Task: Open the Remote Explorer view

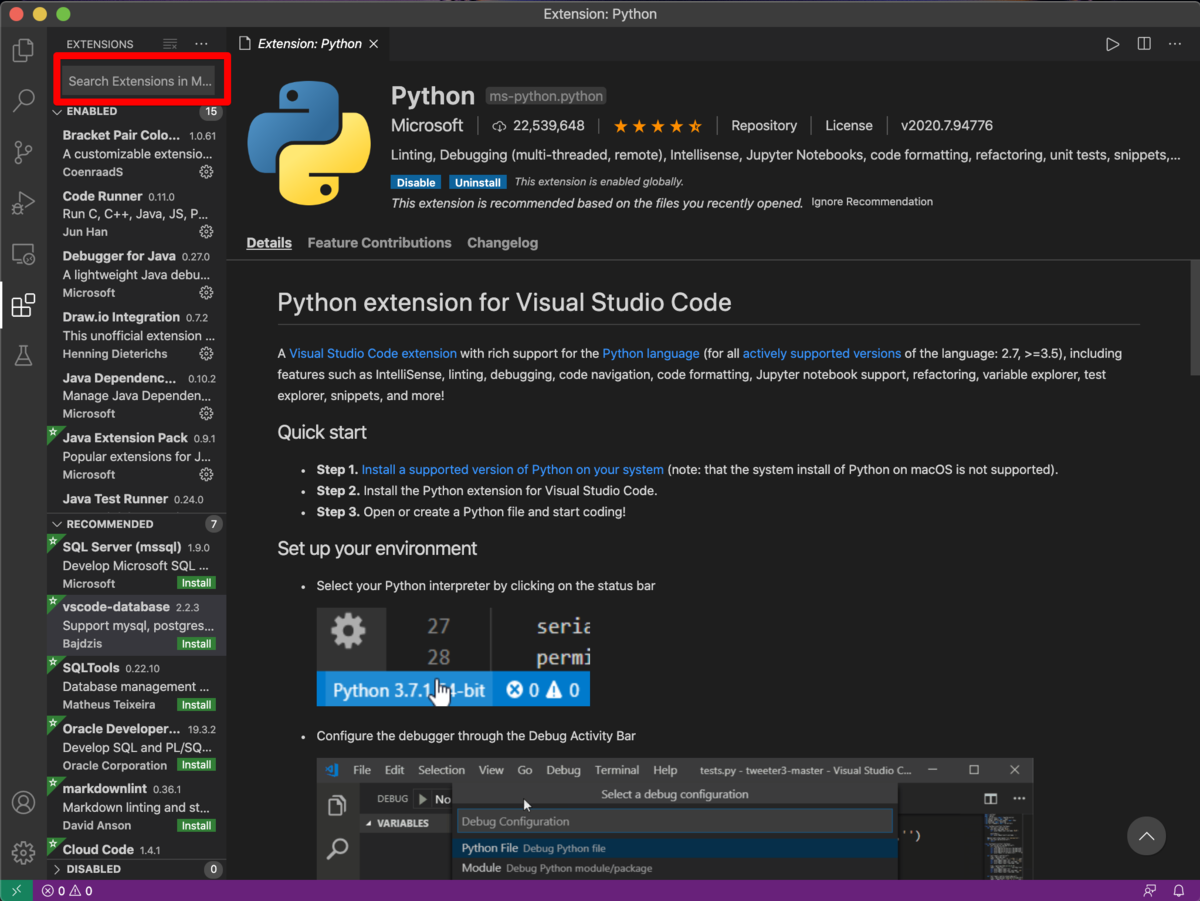Action: coord(23,255)
